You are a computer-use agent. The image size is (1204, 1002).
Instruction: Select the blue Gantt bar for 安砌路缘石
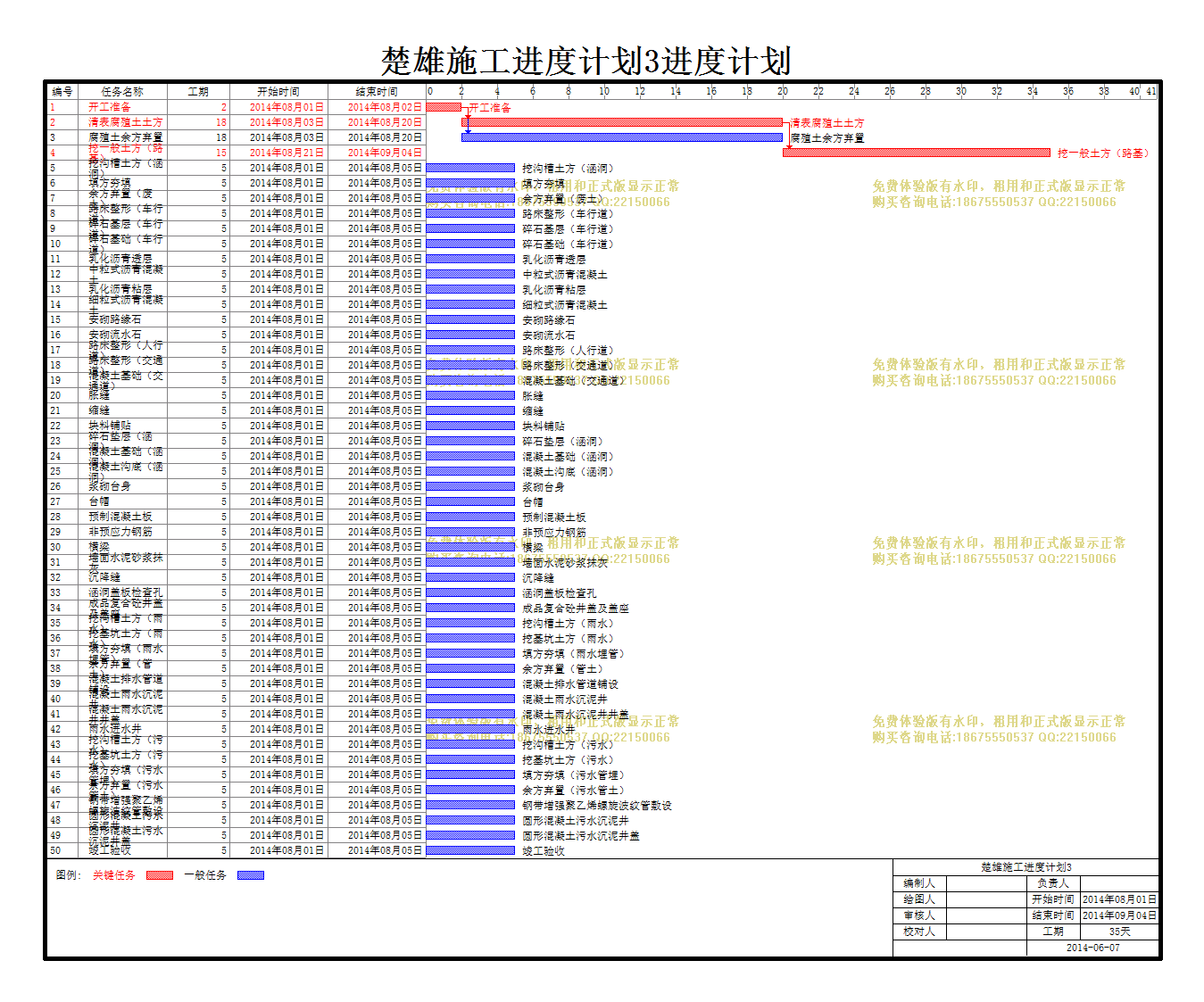(x=470, y=319)
